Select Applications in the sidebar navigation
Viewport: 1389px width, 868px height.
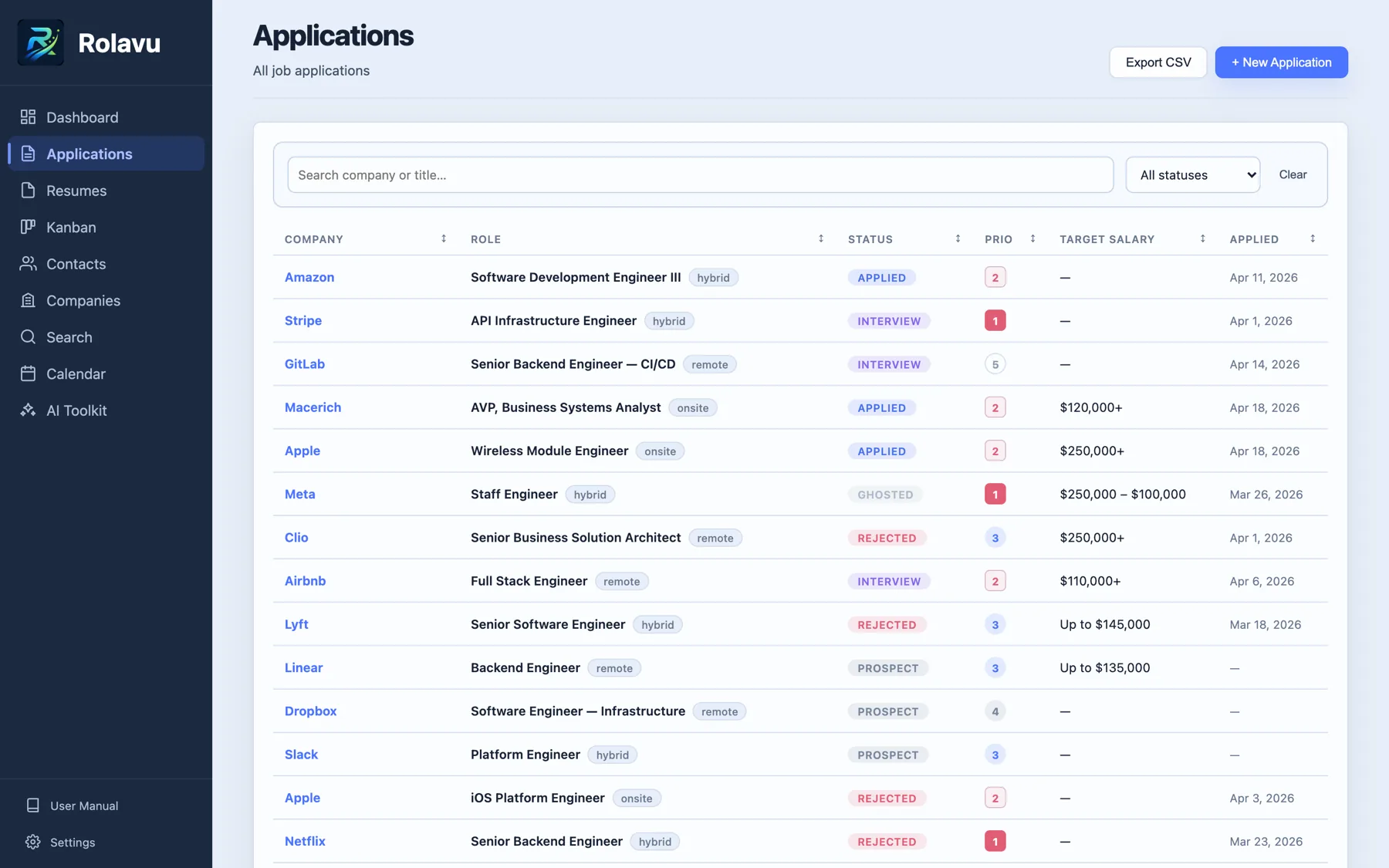pos(89,154)
